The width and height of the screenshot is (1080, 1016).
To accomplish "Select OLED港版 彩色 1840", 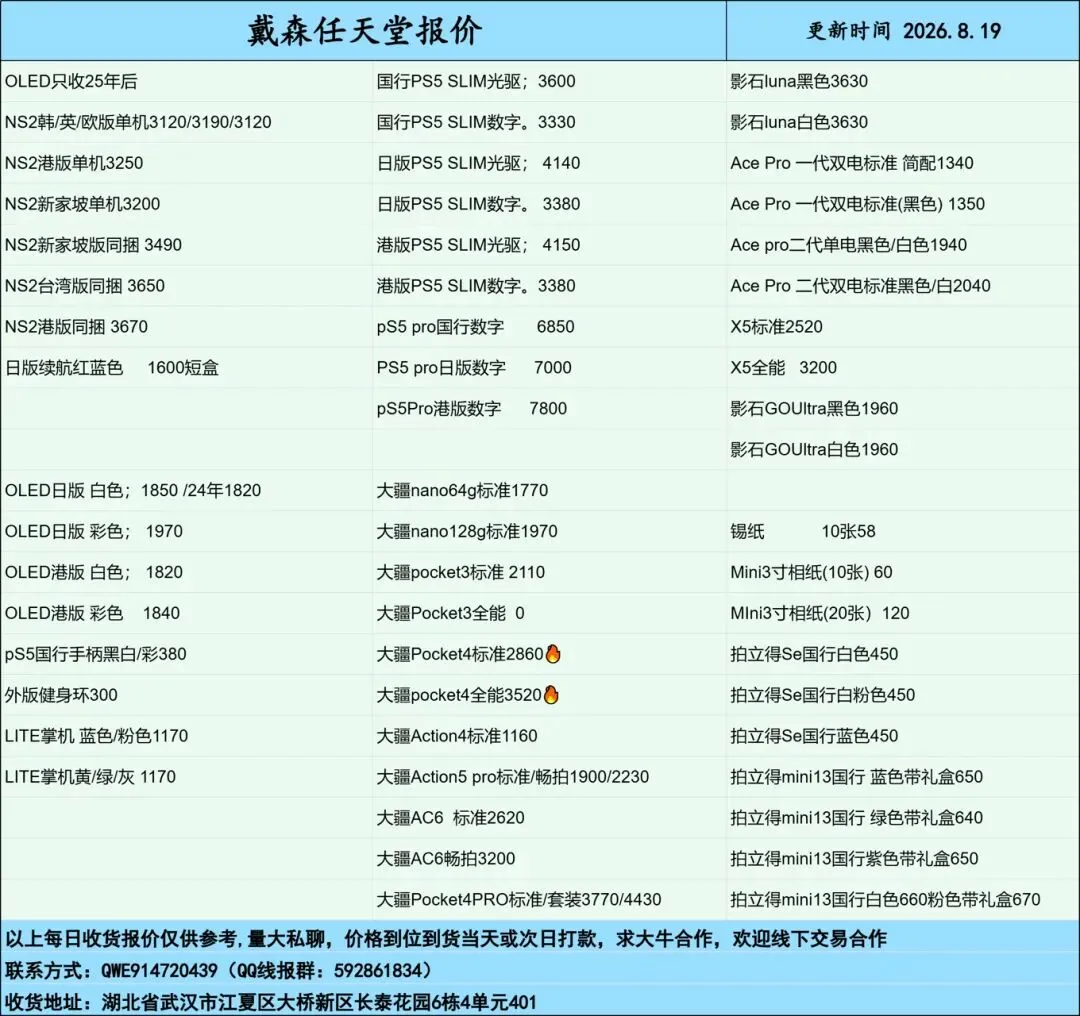I will pos(92,613).
